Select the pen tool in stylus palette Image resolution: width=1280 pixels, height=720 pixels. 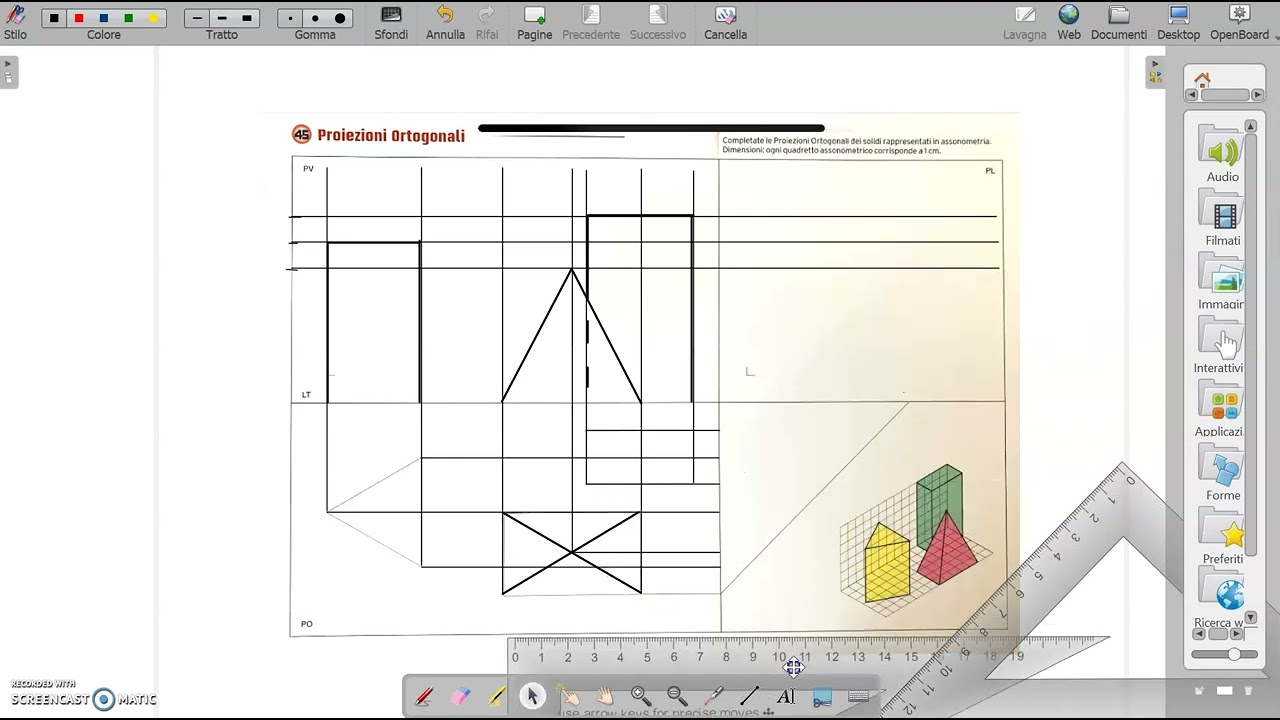(x=424, y=697)
